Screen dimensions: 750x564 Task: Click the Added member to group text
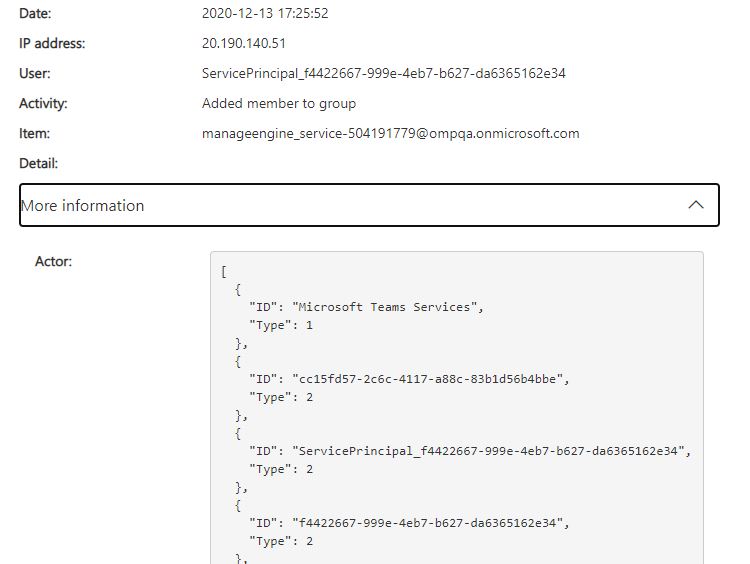pos(279,104)
